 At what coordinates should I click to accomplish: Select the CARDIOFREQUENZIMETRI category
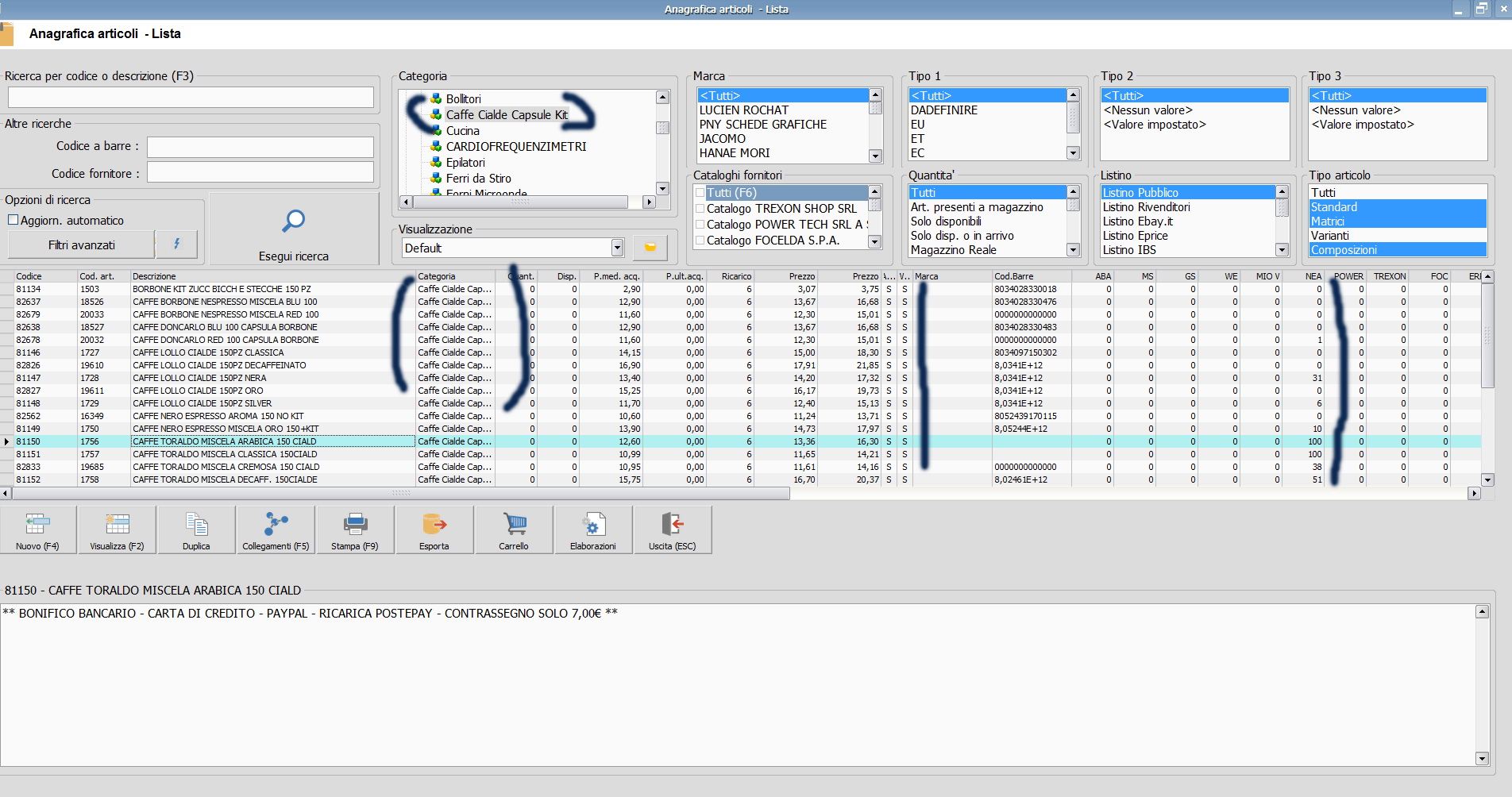[x=516, y=147]
